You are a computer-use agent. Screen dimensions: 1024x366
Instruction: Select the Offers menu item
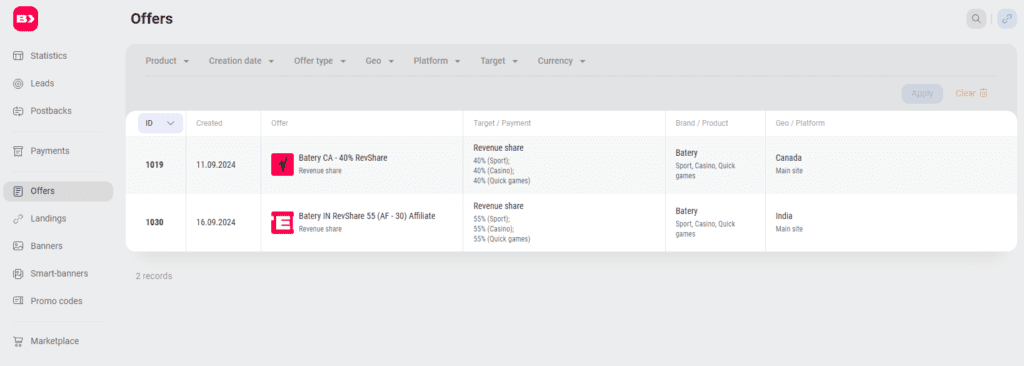(x=58, y=191)
